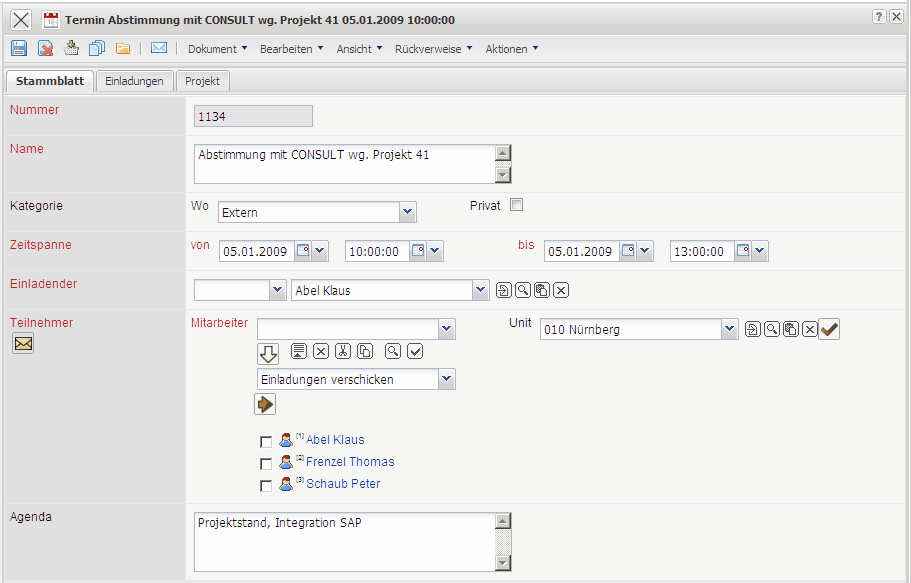Click the Nummer field showing 1134

253,116
